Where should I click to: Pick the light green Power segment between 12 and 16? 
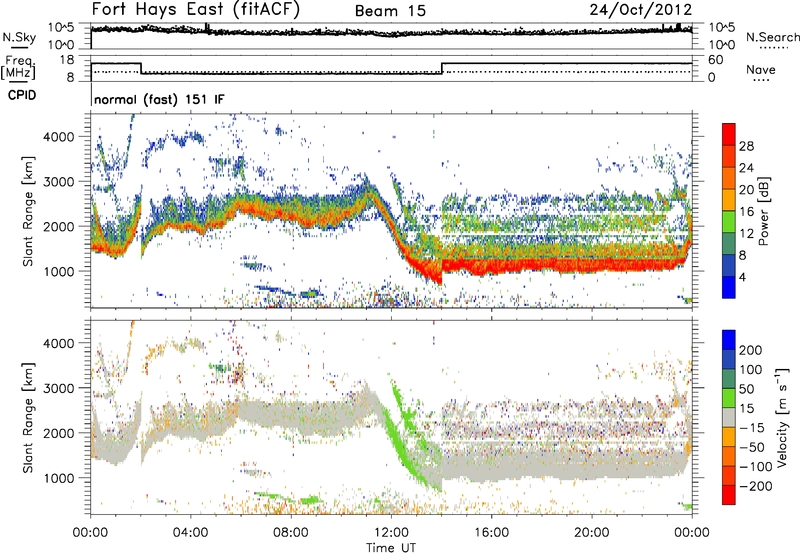729,222
